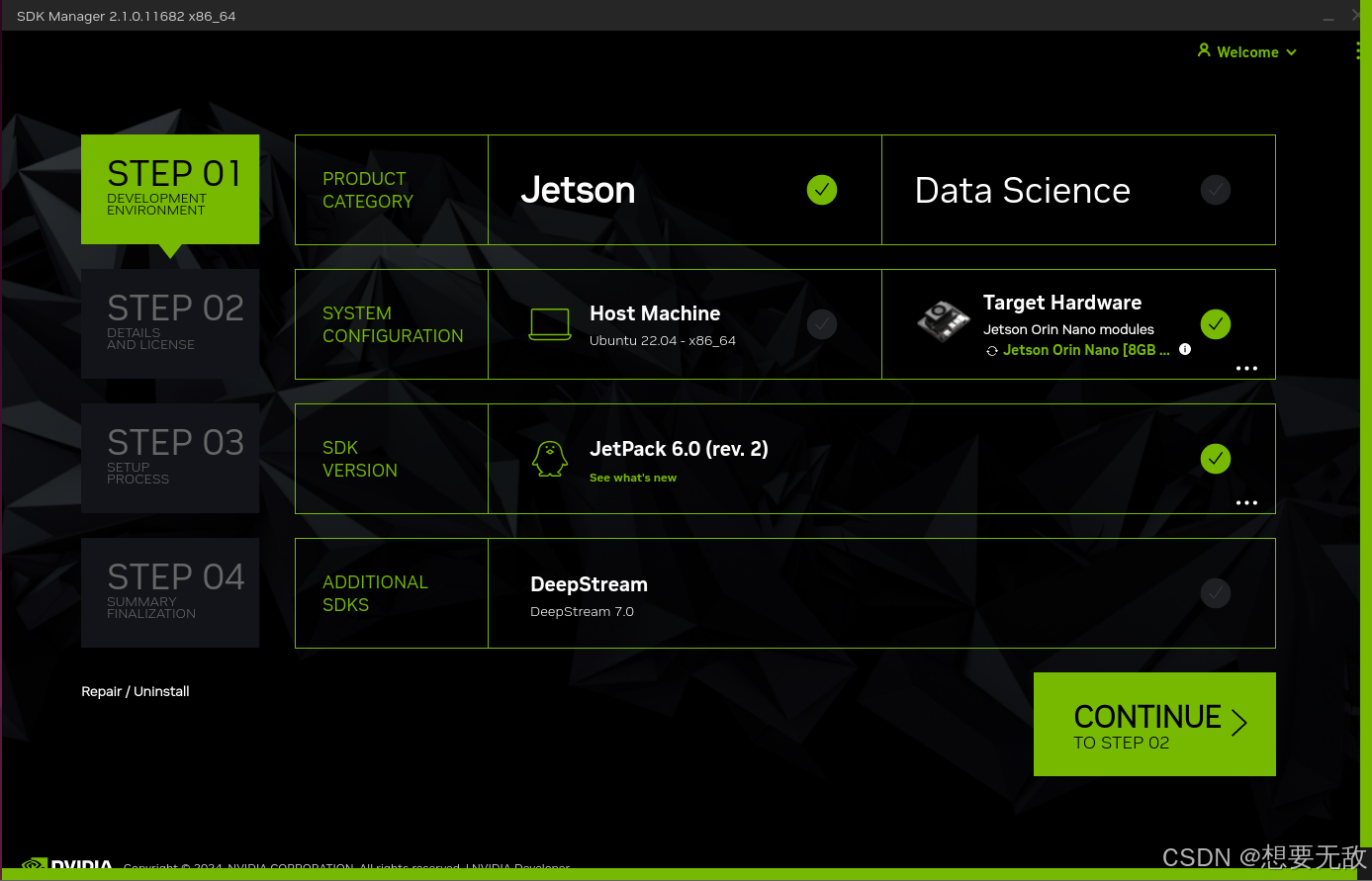Click the info icon beside Jetson Orin Nano

pyautogui.click(x=1185, y=349)
